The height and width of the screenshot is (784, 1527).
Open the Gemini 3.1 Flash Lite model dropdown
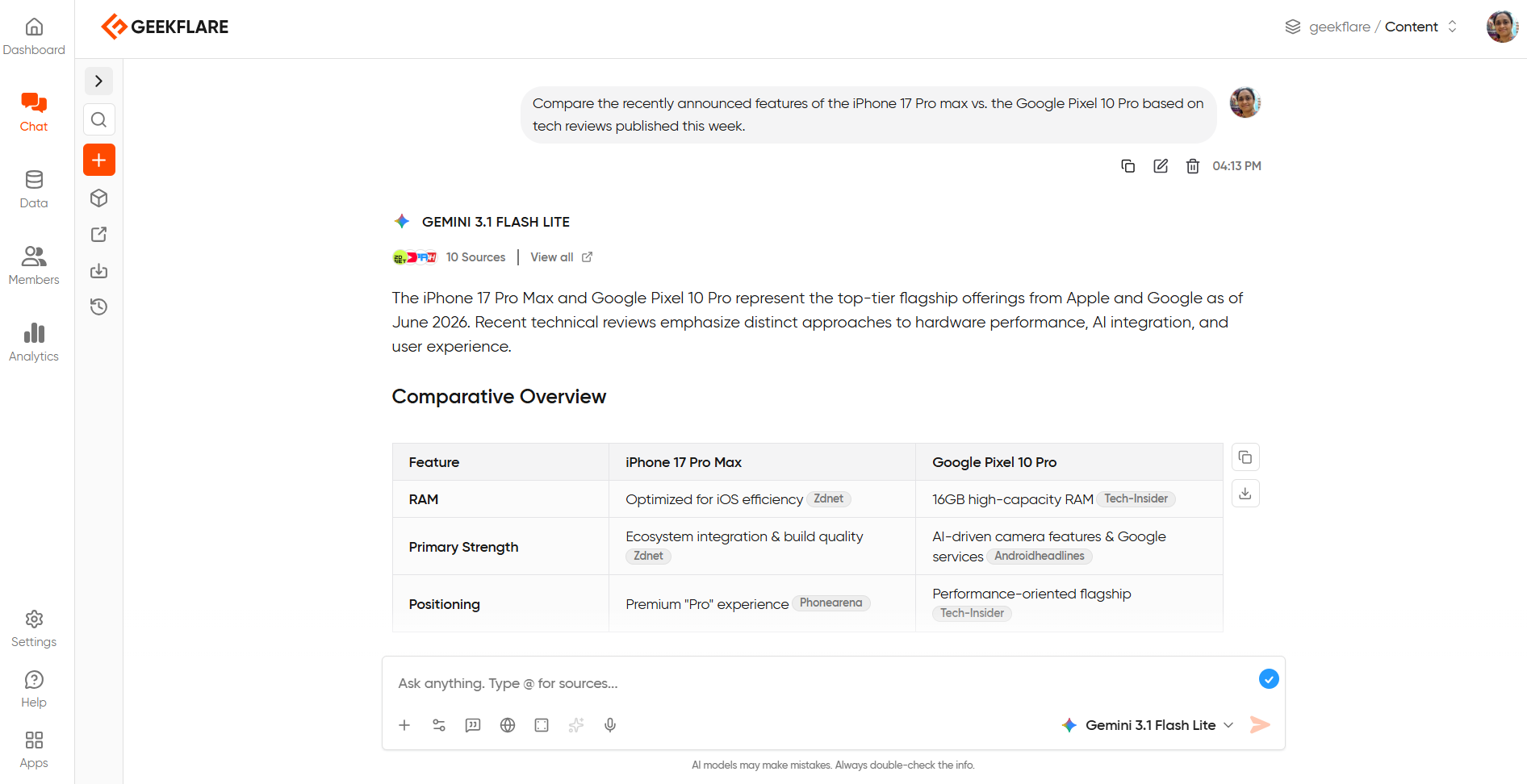pyautogui.click(x=1148, y=725)
